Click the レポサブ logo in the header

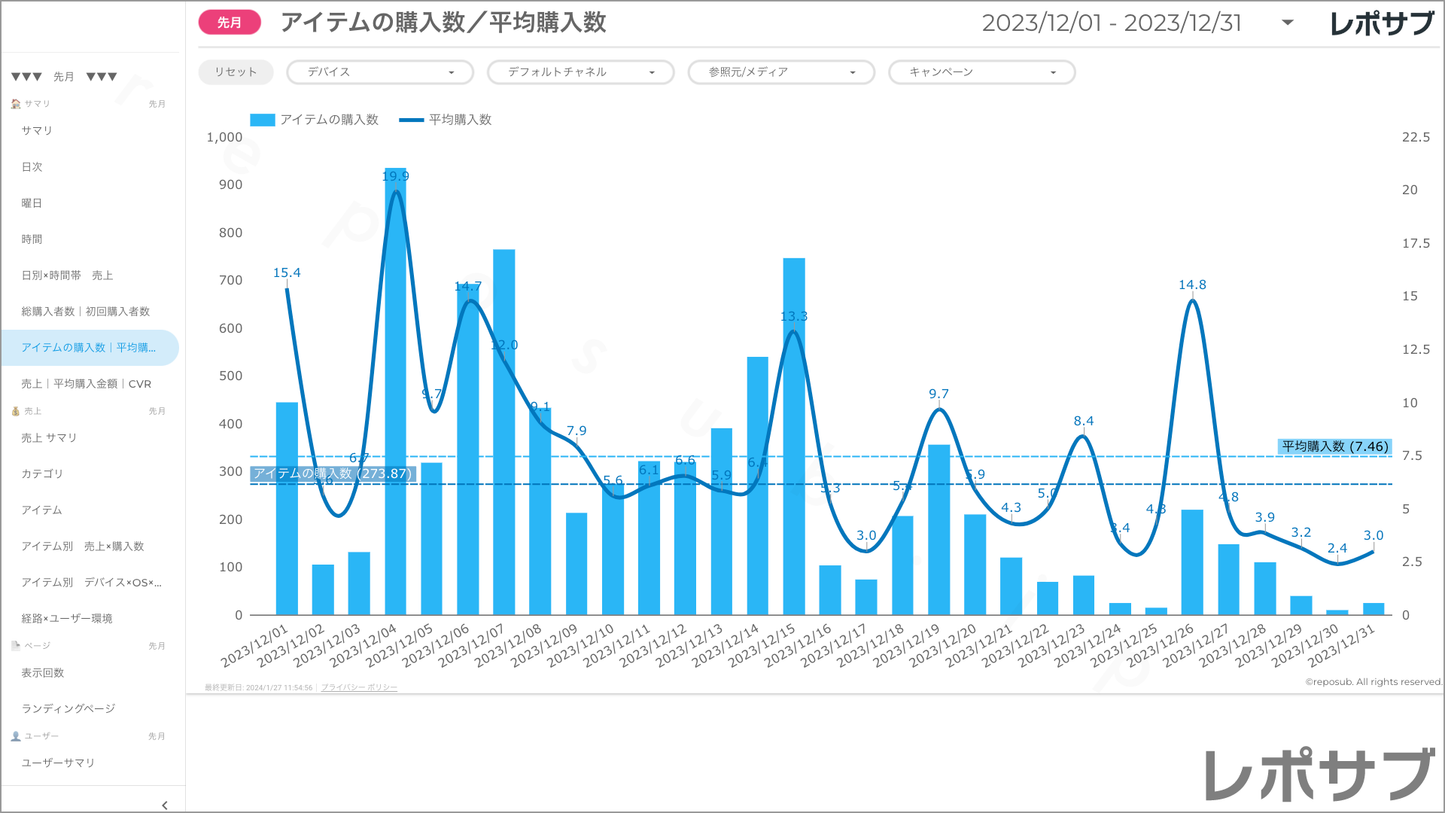pyautogui.click(x=1381, y=24)
